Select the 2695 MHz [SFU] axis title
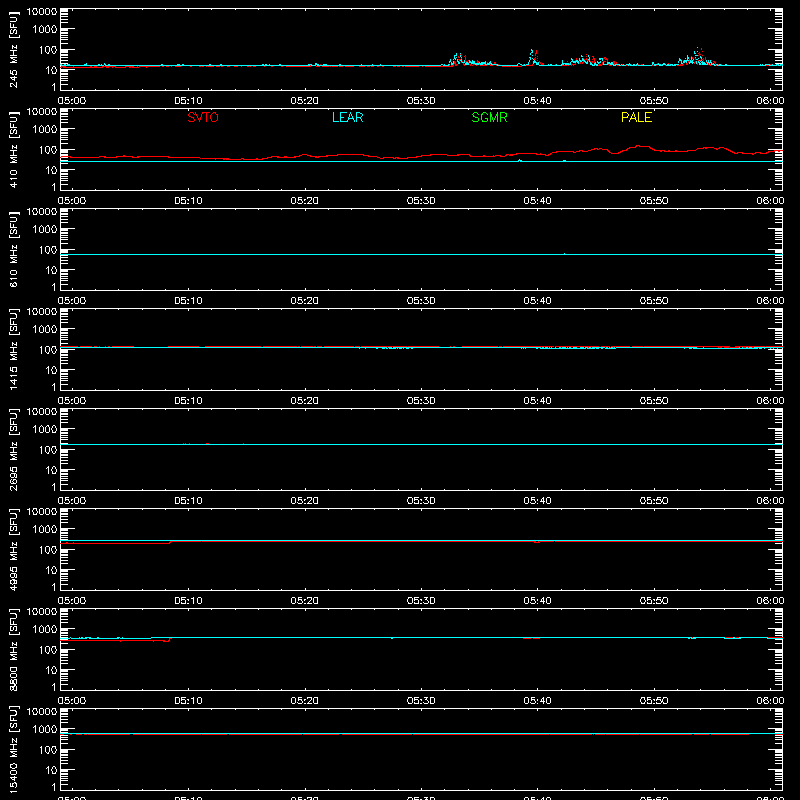This screenshot has width=800, height=800. pos(13,449)
